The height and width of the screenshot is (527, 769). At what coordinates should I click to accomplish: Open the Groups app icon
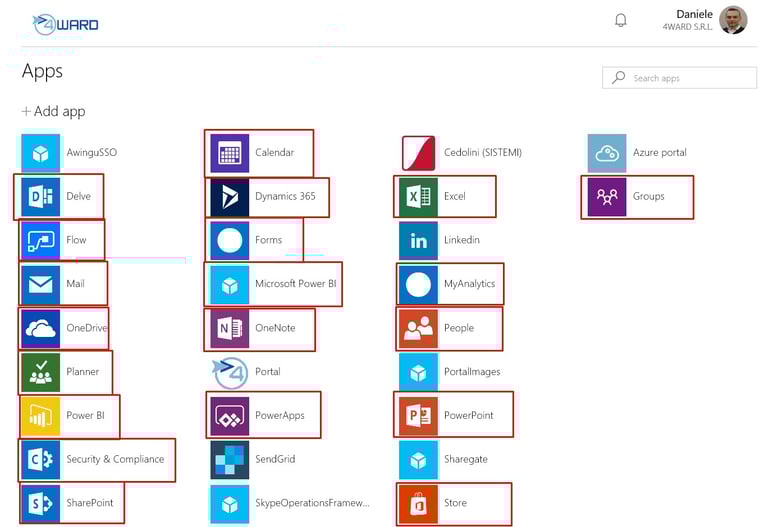click(x=607, y=197)
